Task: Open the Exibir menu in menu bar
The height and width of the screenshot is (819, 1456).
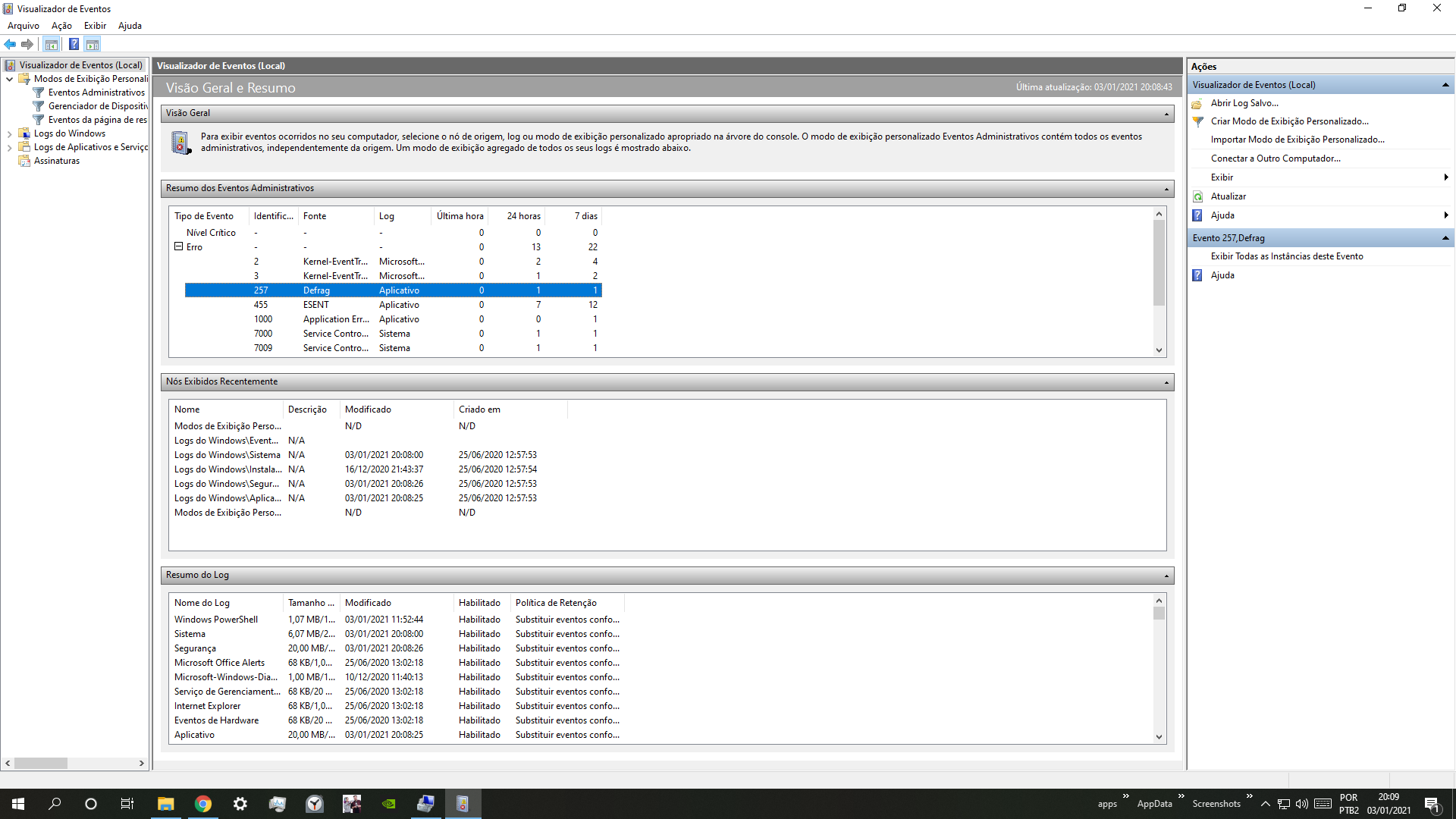Action: [95, 26]
